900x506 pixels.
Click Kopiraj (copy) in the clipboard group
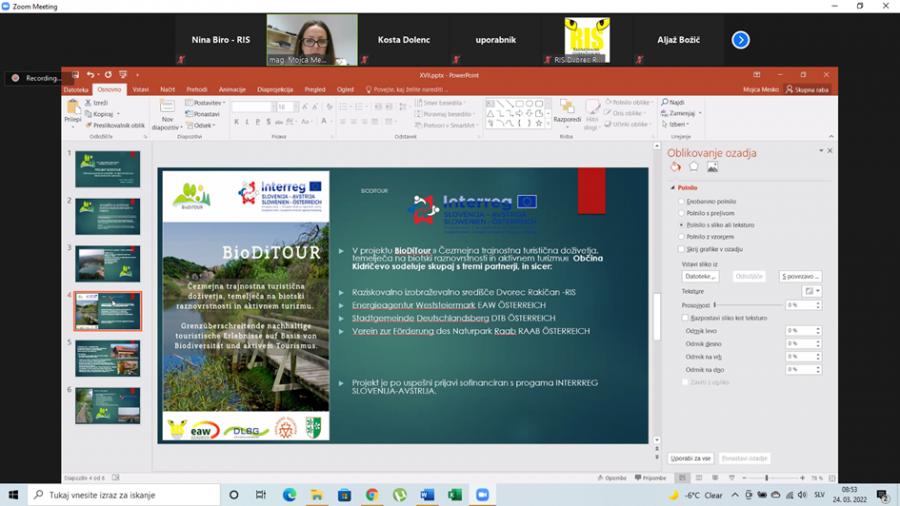point(99,114)
